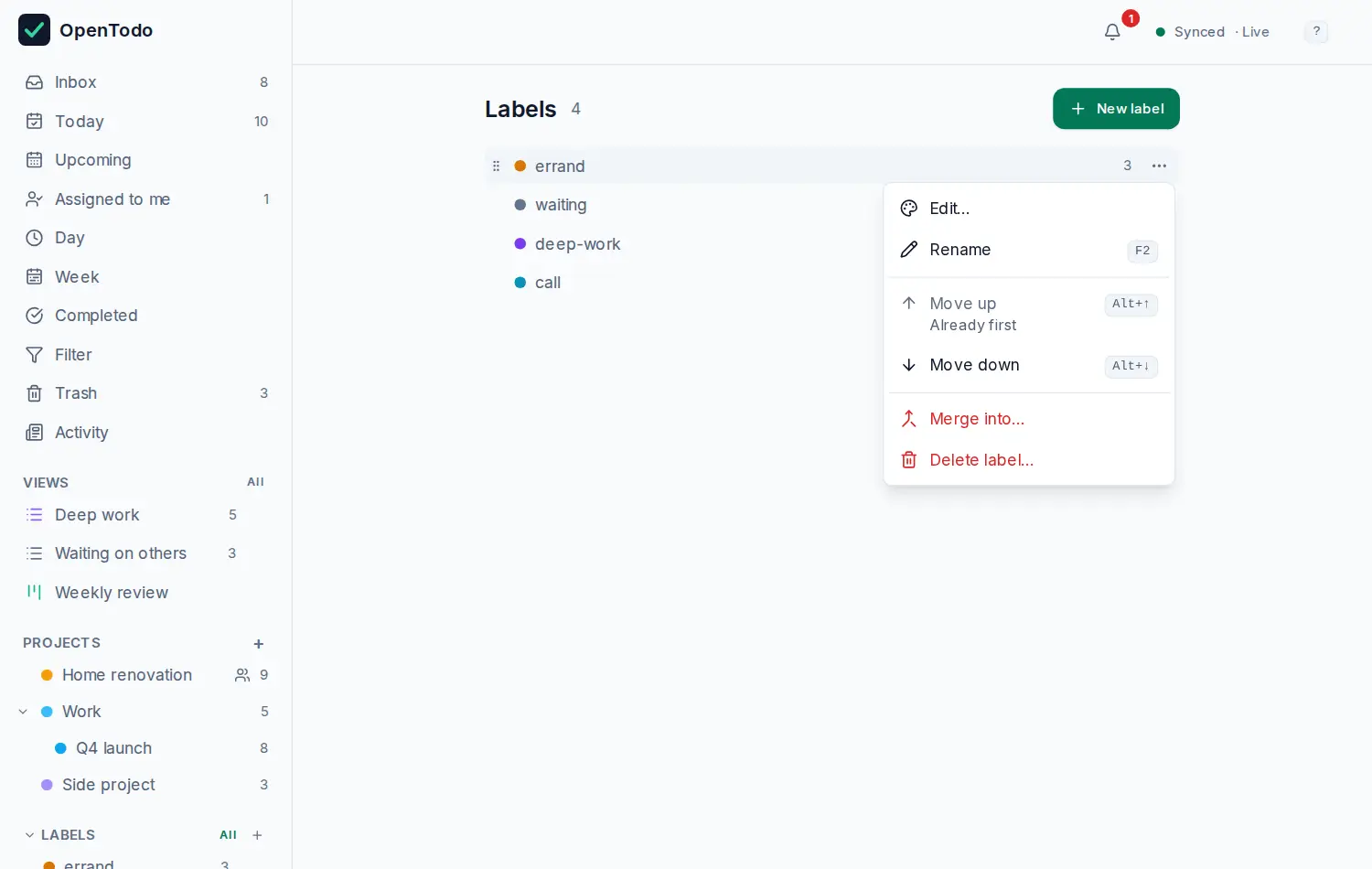Select Merge into... menu entry
The height and width of the screenshot is (869, 1372).
(1029, 419)
